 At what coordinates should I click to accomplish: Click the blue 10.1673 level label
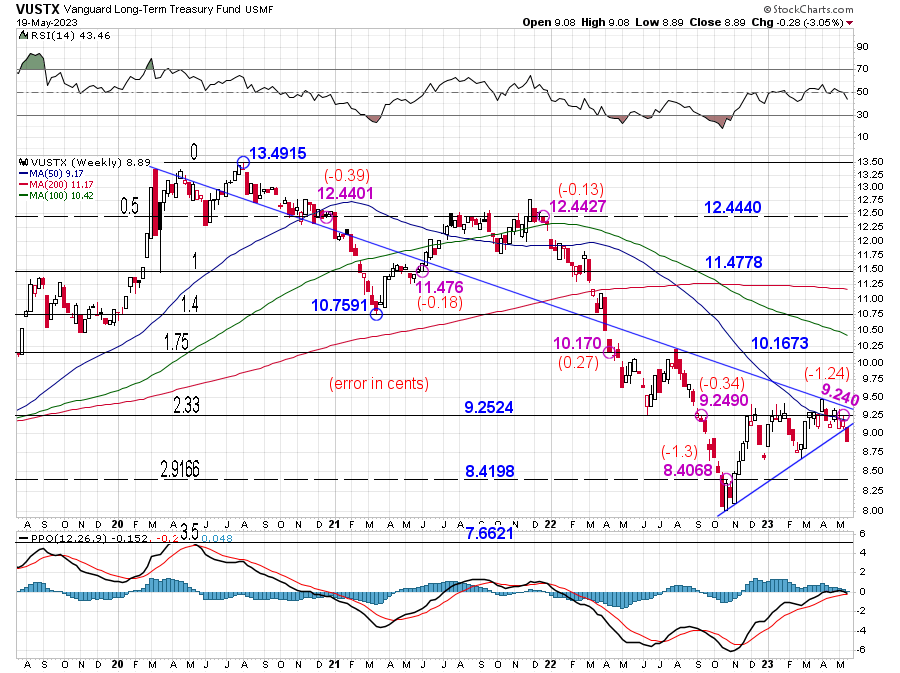(779, 343)
